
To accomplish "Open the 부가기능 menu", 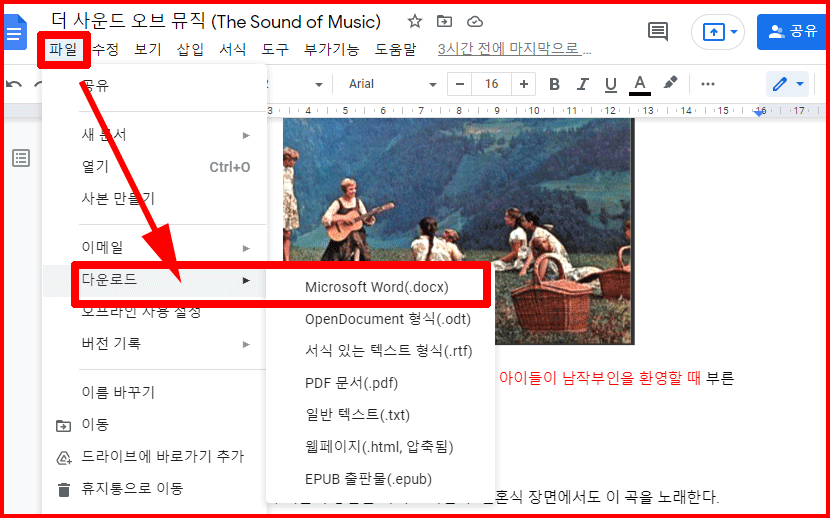I will point(332,50).
